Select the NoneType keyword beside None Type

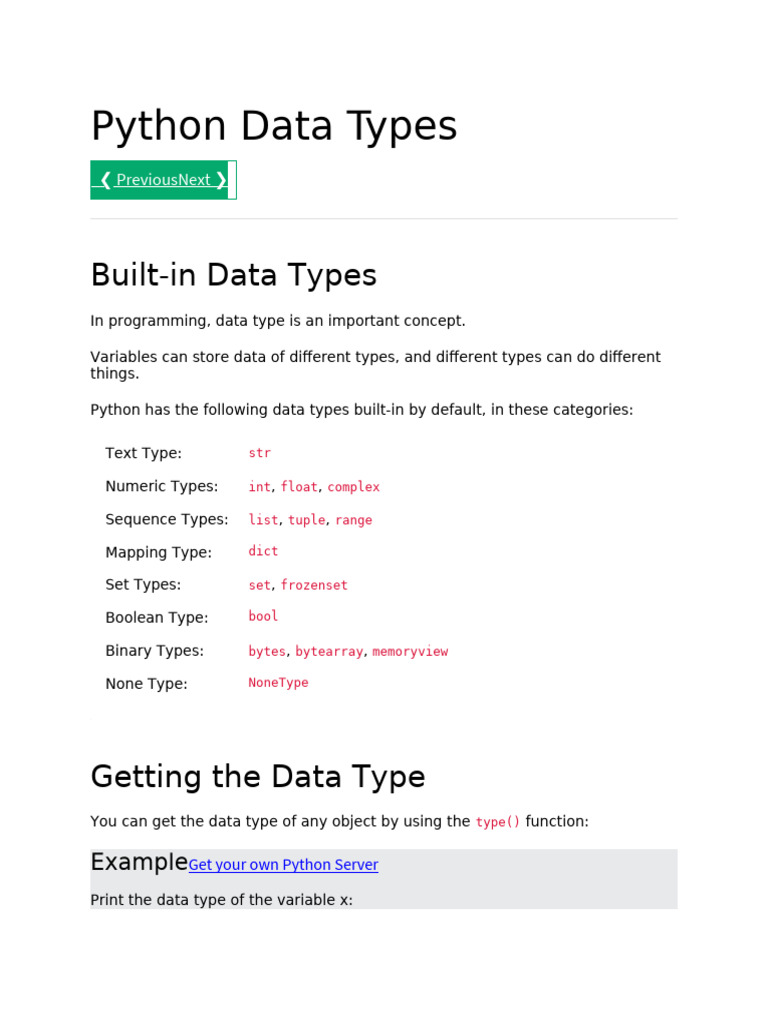278,683
